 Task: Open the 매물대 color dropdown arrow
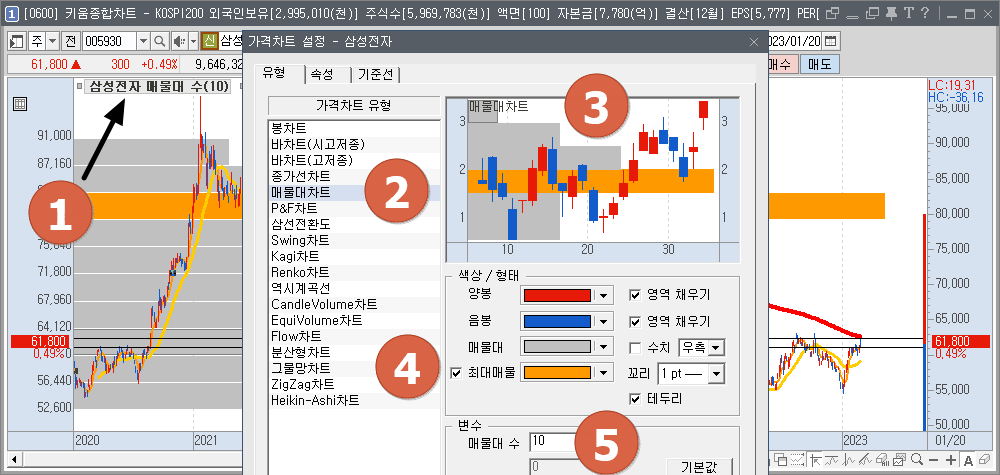(604, 347)
